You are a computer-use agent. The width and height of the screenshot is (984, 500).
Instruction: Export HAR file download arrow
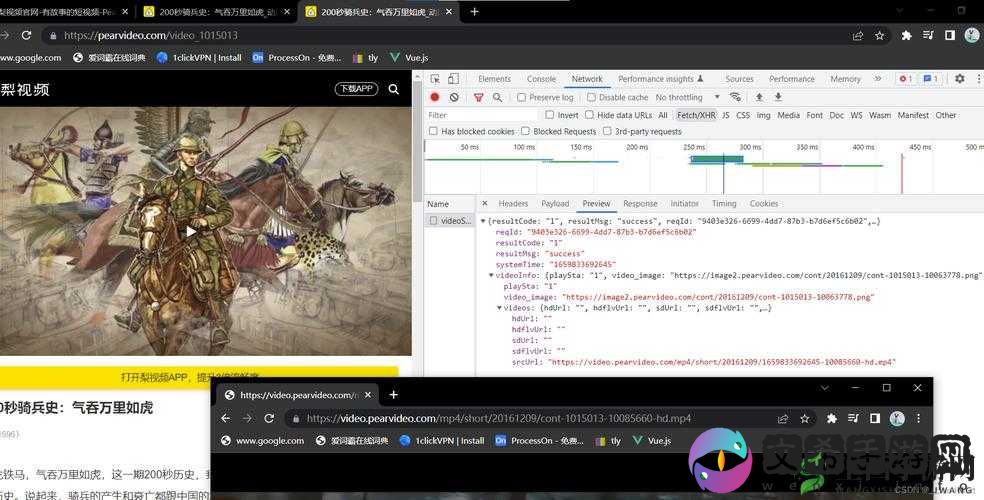pyautogui.click(x=778, y=97)
